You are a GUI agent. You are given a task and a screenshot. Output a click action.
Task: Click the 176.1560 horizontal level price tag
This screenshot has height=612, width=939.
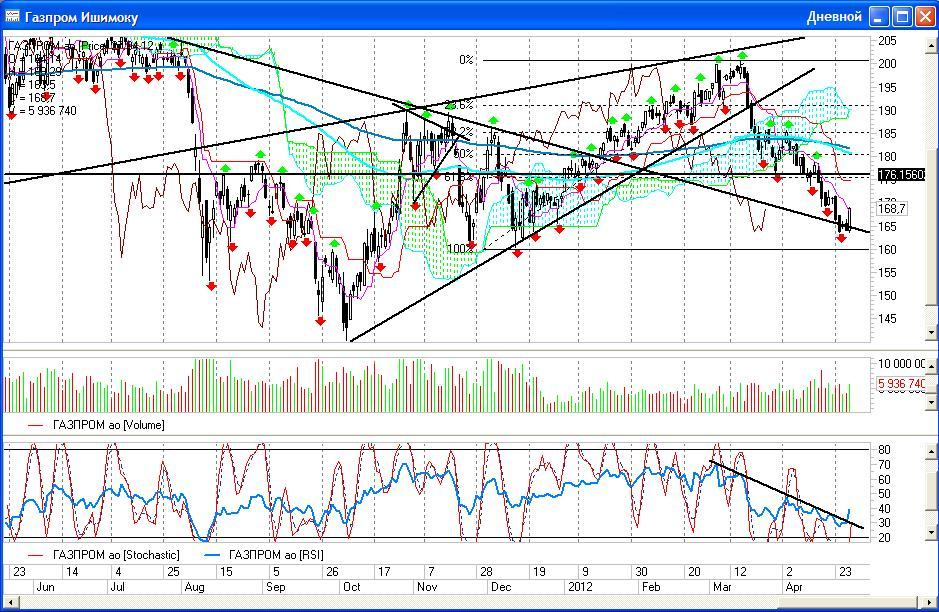click(902, 175)
